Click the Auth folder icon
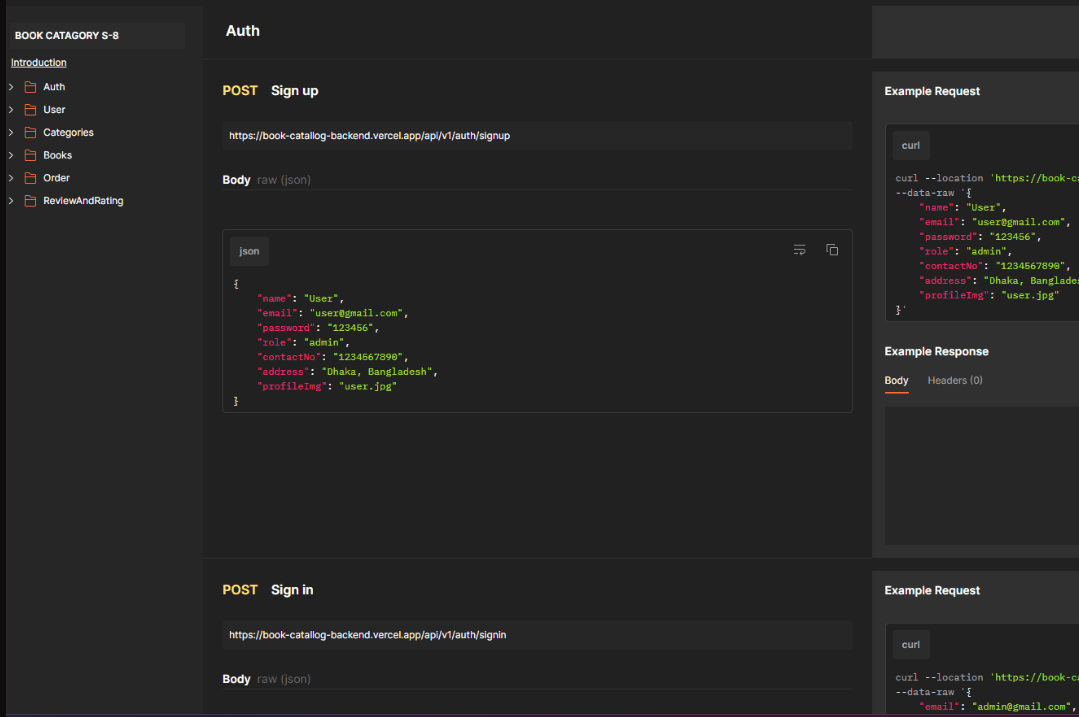This screenshot has width=1079, height=717. pyautogui.click(x=30, y=87)
